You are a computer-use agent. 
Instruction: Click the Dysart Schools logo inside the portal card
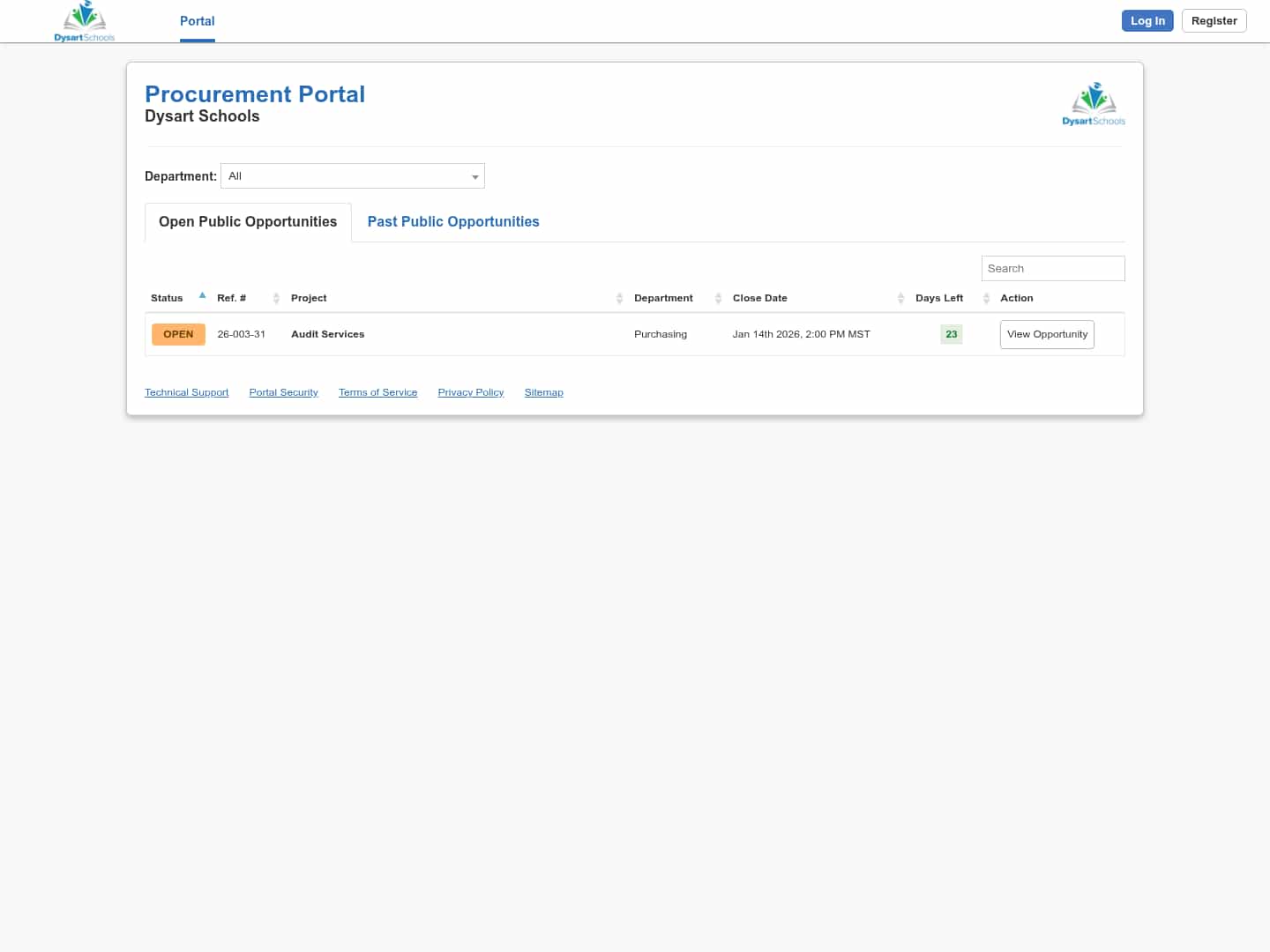(1094, 102)
